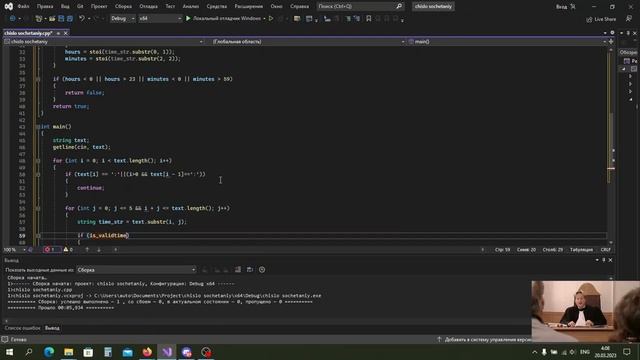This screenshot has height=360, width=640.
Task: Open the search magnifier in title bar
Action: 399,6
